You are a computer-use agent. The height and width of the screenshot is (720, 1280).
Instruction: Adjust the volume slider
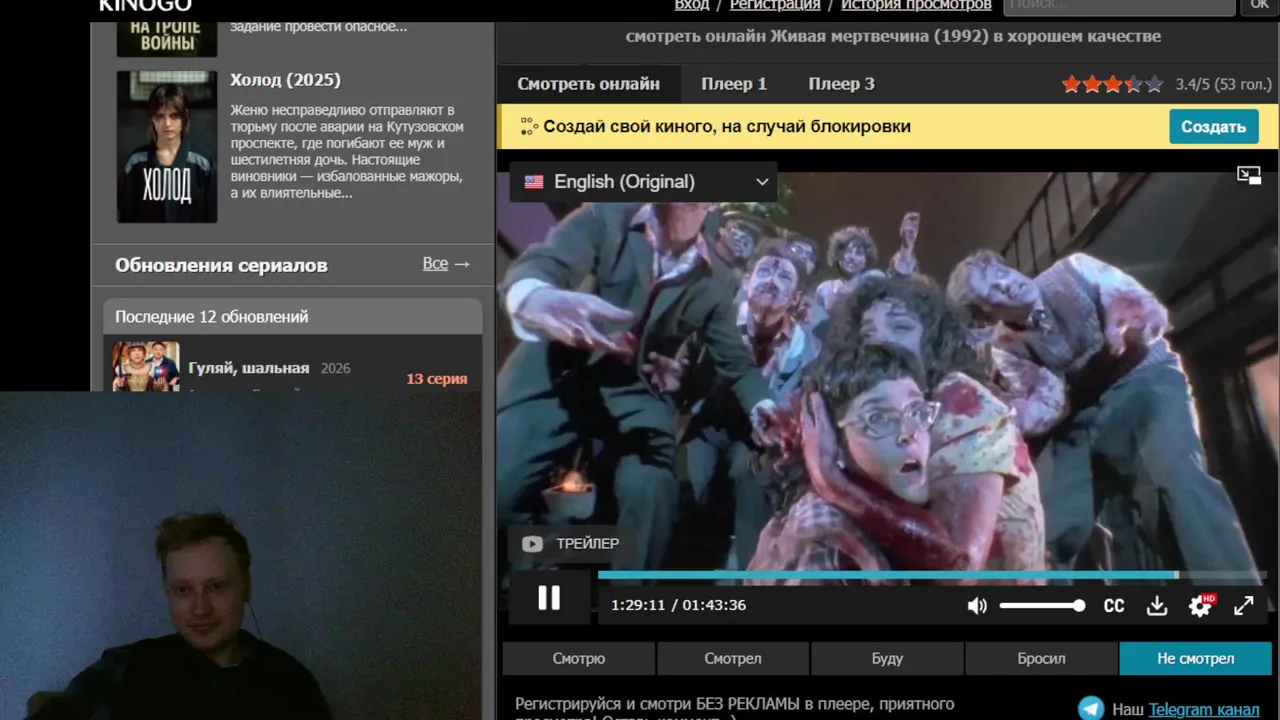click(1041, 605)
